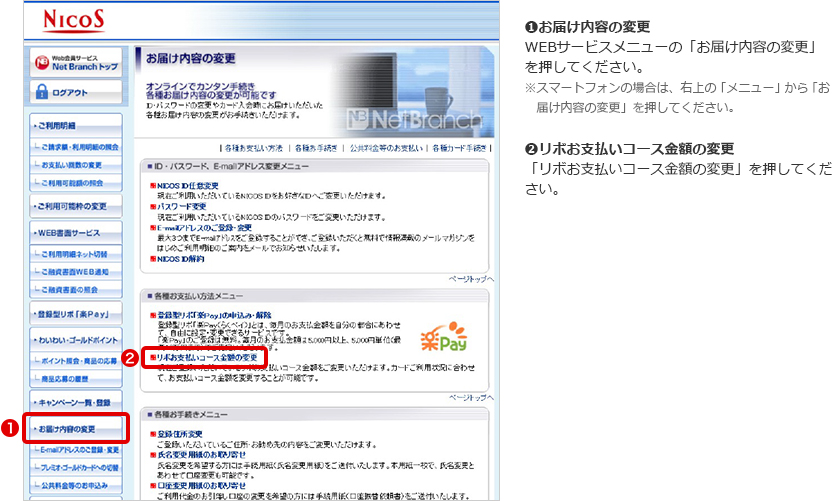Click the NICOS logo at top left
Image resolution: width=835 pixels, height=501 pixels.
click(71, 19)
